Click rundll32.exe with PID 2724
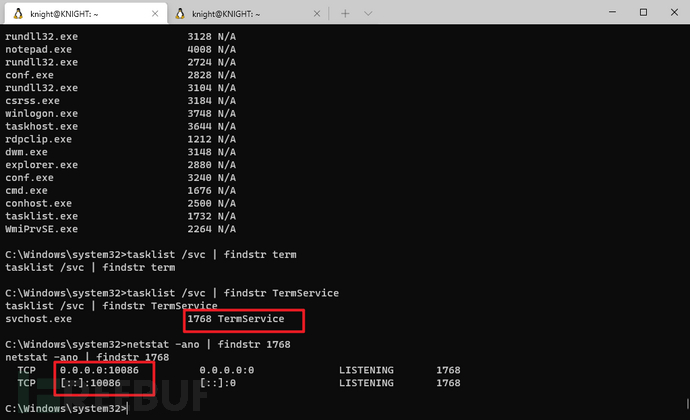The height and width of the screenshot is (420, 690). click(x=121, y=62)
